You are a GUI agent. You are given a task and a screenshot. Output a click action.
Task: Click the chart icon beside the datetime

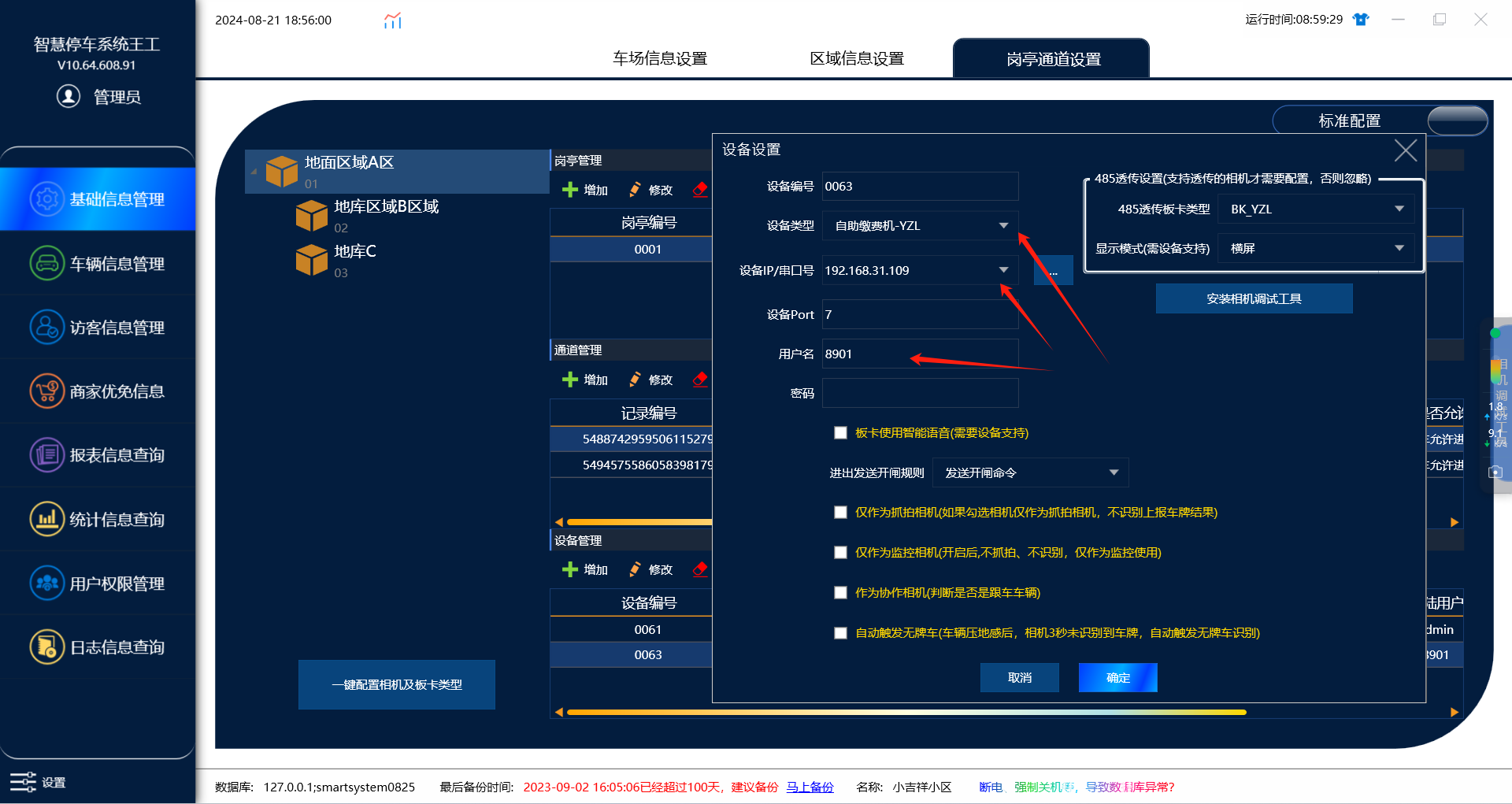click(x=393, y=20)
